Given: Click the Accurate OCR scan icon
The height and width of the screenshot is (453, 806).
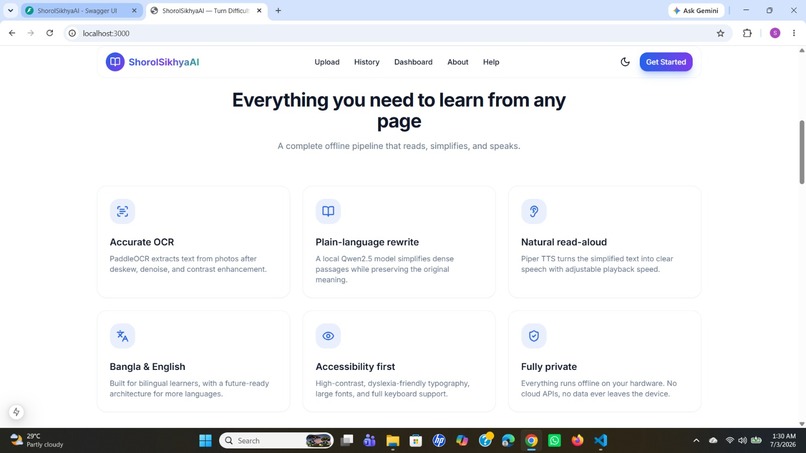Looking at the screenshot, I should [122, 211].
